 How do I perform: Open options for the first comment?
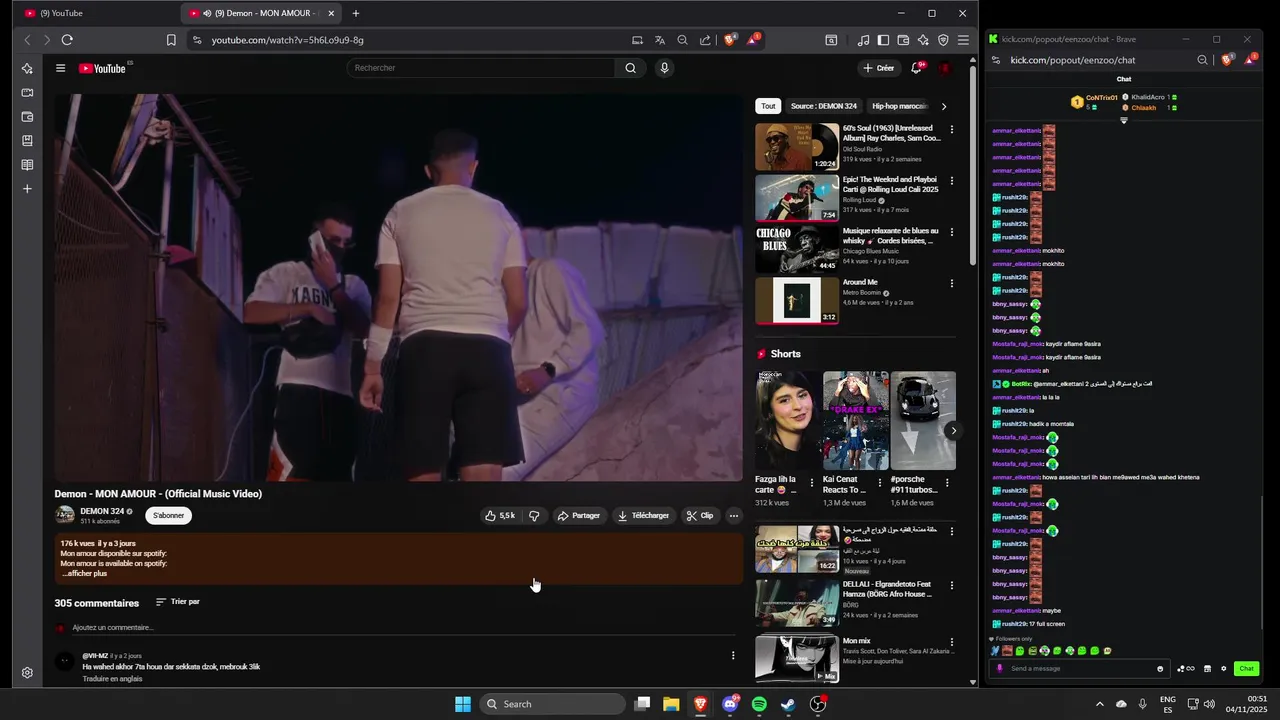(x=733, y=656)
